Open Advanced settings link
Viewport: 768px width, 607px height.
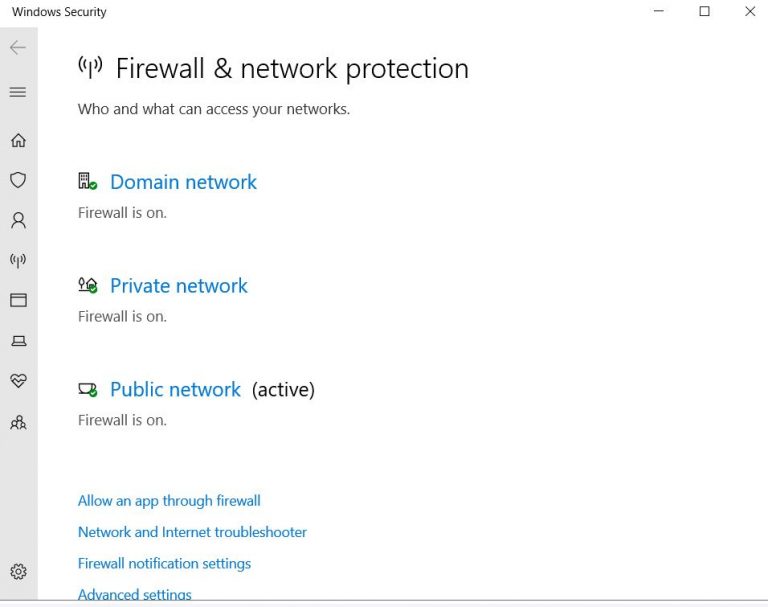coord(134,595)
